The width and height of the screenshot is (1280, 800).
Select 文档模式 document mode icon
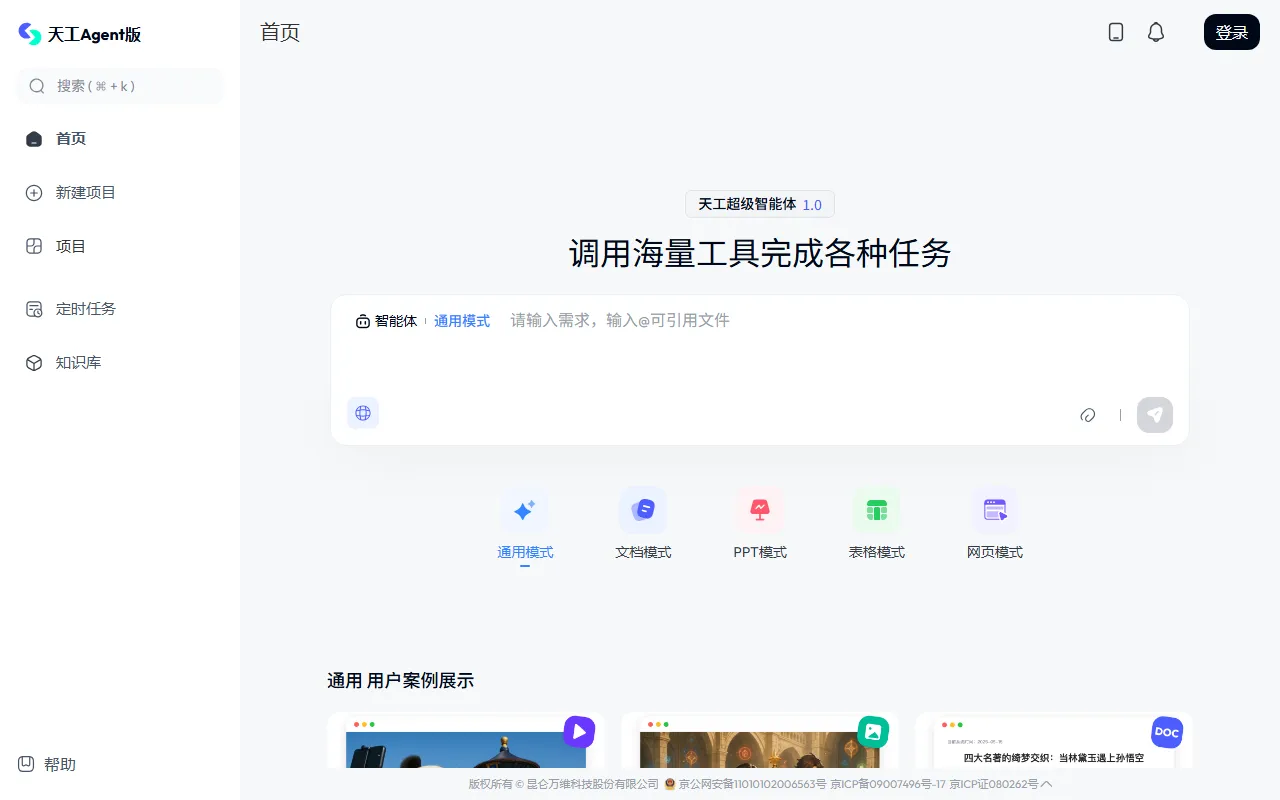click(643, 511)
